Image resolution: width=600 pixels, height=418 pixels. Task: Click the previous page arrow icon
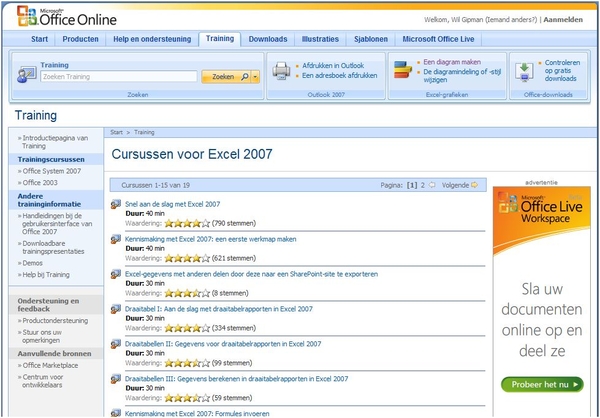pos(432,185)
